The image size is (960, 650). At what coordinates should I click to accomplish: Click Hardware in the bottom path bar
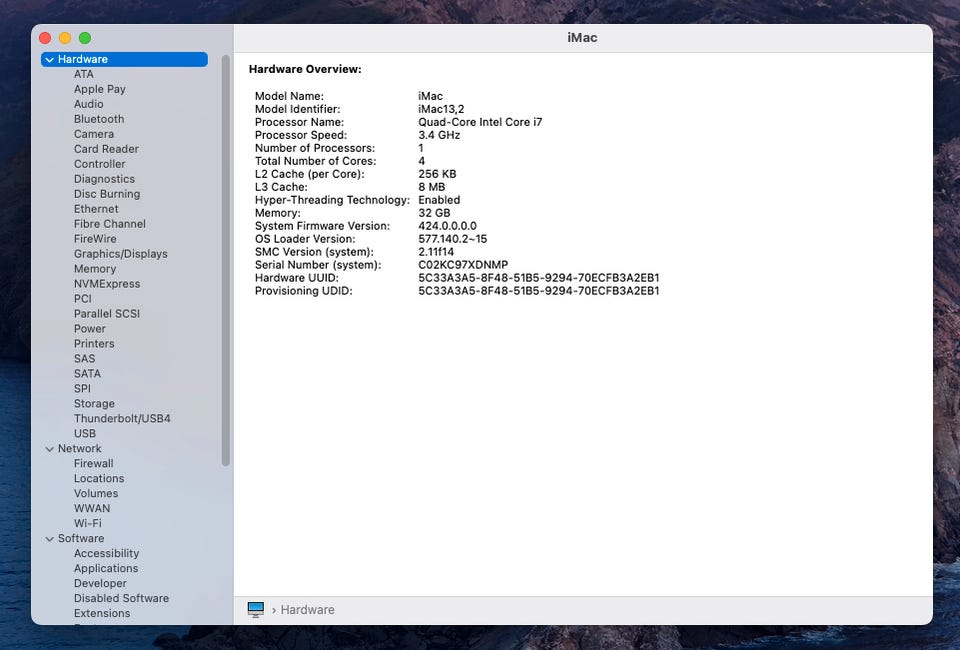tap(307, 610)
